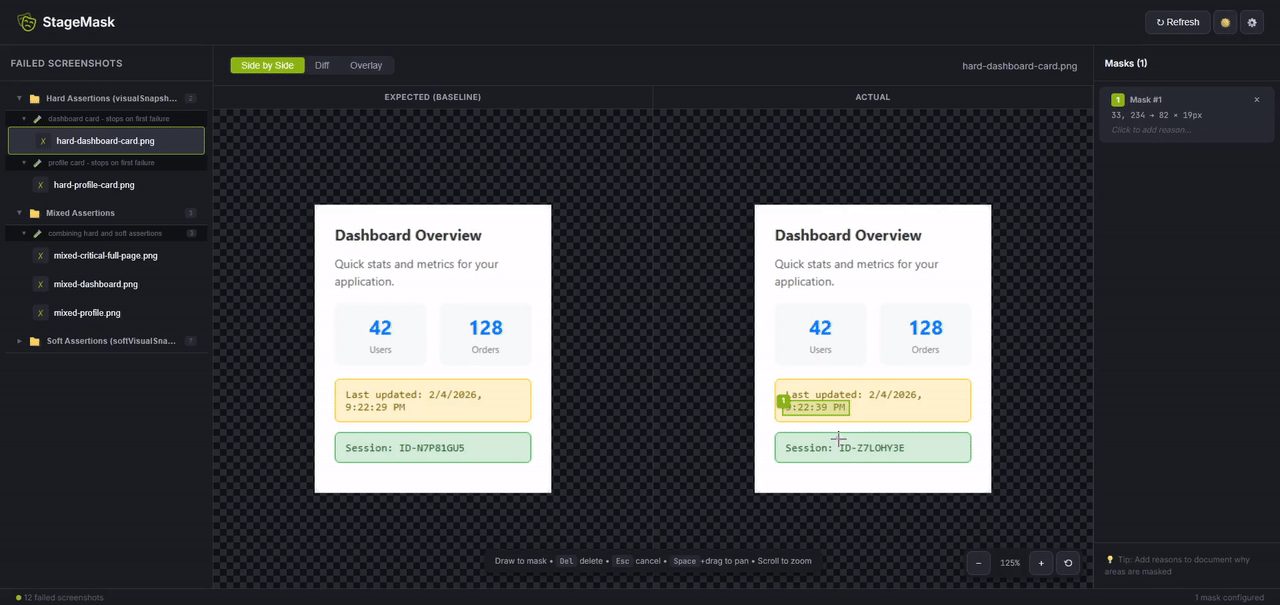Reset zoom with the circular arrow icon
This screenshot has height=605, width=1280.
click(x=1068, y=563)
